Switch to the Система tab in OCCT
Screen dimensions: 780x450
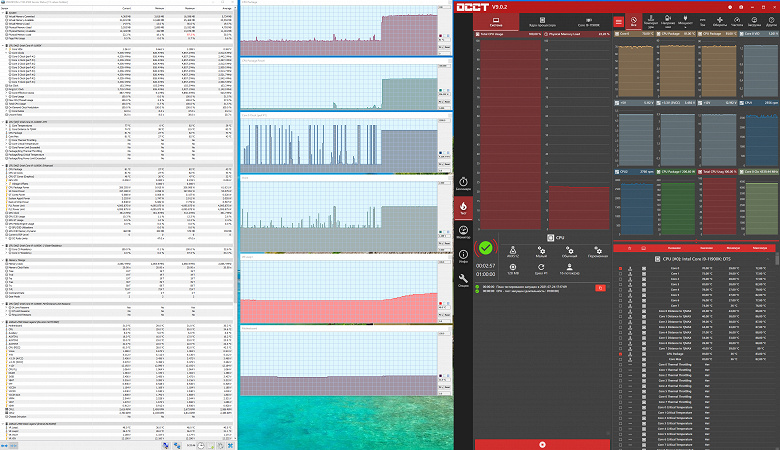point(495,22)
